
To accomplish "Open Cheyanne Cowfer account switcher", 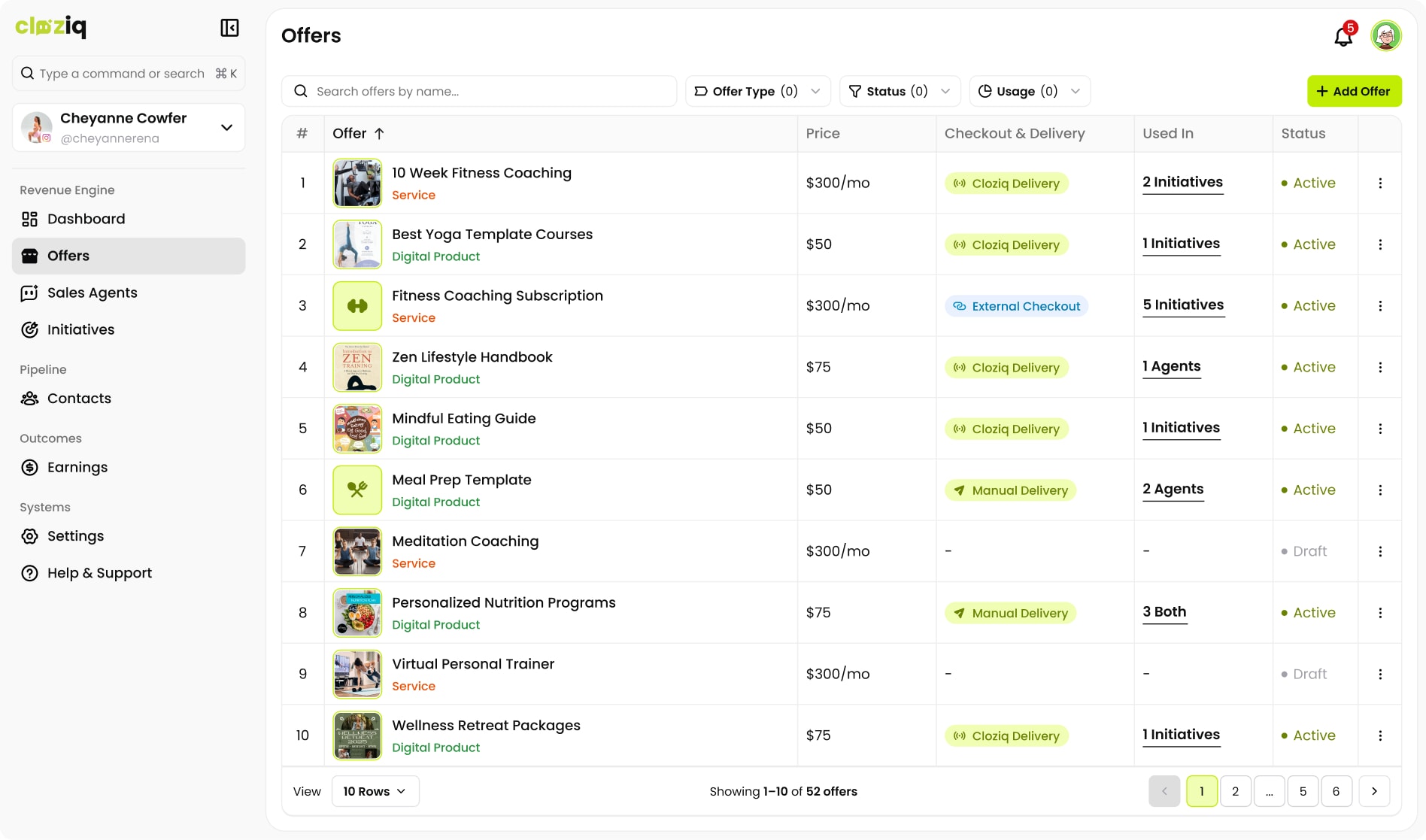I will click(129, 128).
